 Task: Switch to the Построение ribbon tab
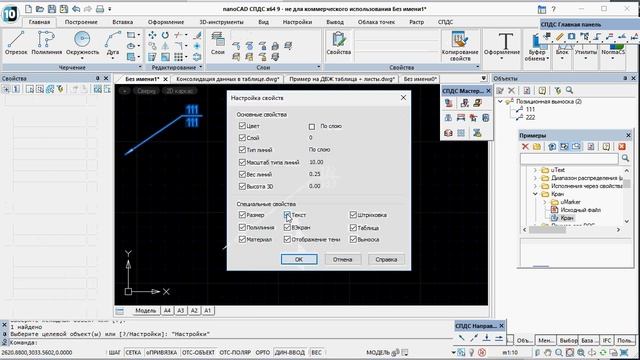point(81,22)
